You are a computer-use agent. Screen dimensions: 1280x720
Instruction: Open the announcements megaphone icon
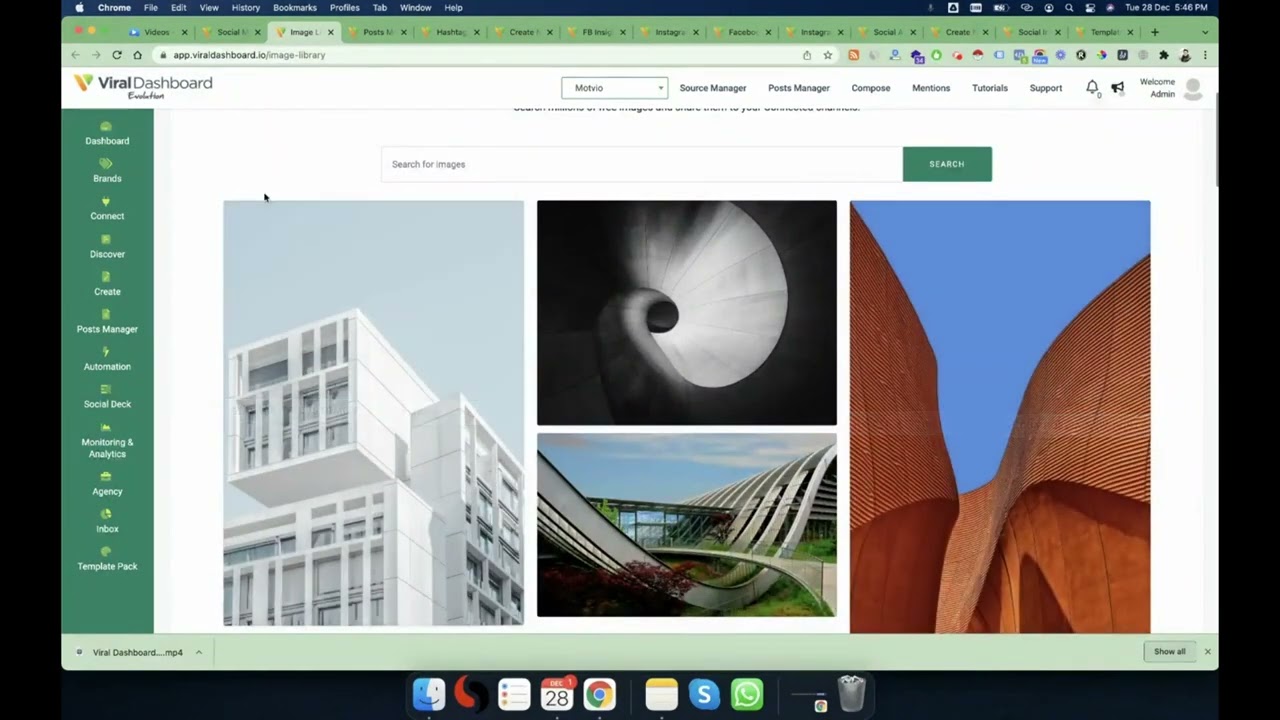pos(1118,88)
